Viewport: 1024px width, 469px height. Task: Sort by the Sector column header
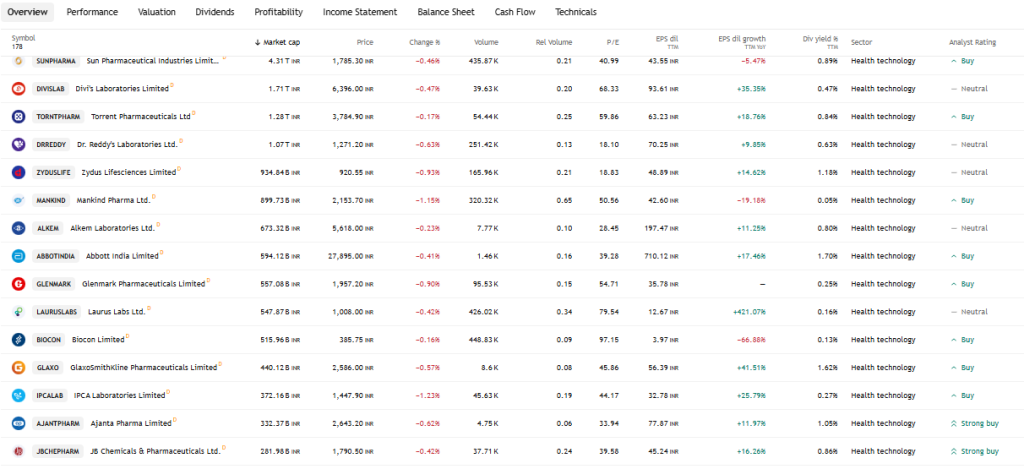pos(861,42)
